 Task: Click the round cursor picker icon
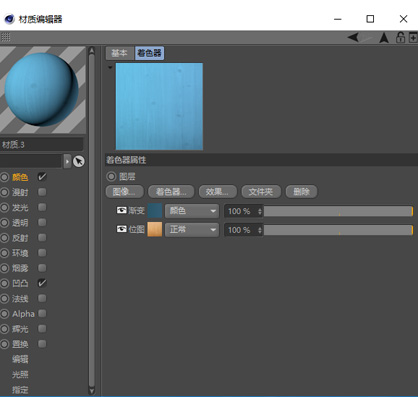coord(79,161)
